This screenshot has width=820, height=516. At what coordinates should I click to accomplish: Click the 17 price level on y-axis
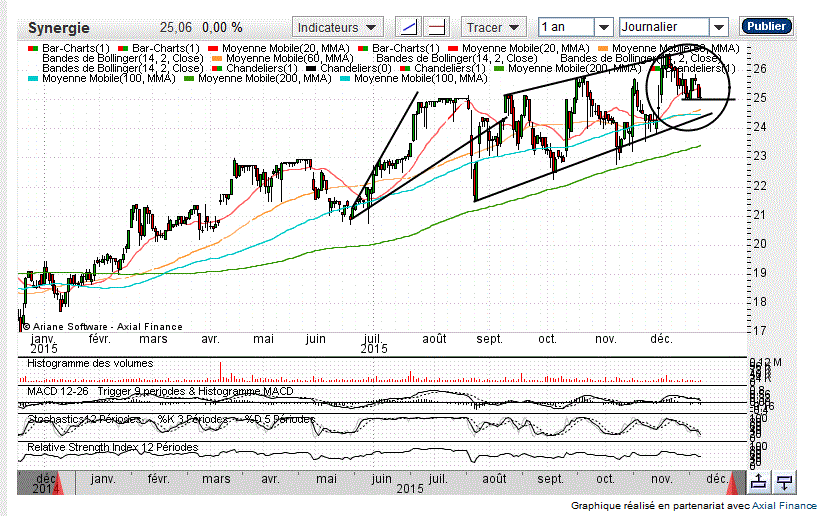(x=760, y=330)
